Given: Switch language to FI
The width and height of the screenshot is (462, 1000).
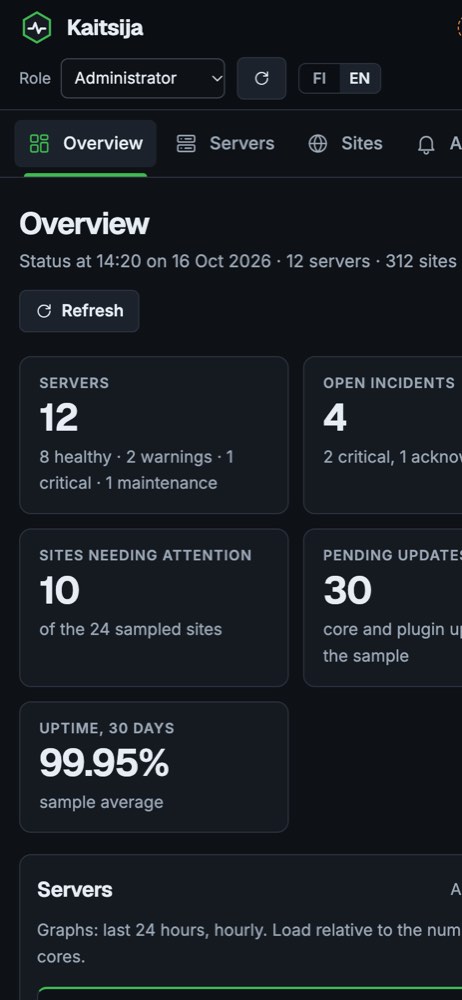Looking at the screenshot, I should pyautogui.click(x=319, y=78).
